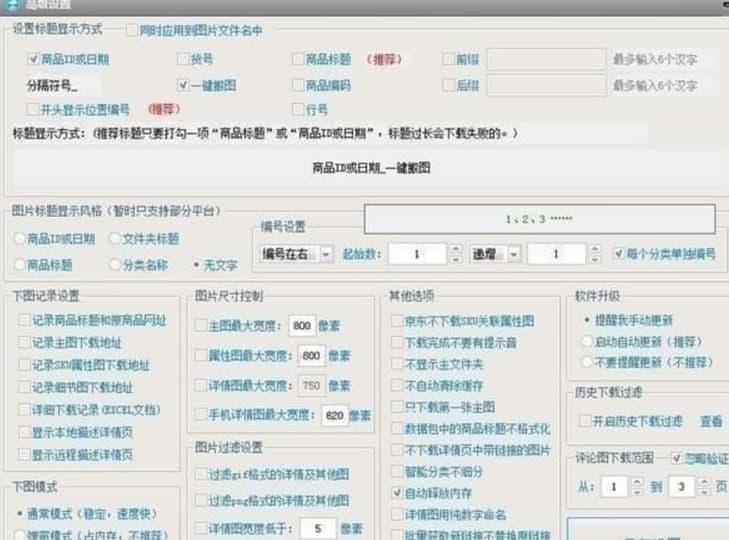Toggle the 自动释放内存 checkbox

click(x=397, y=493)
